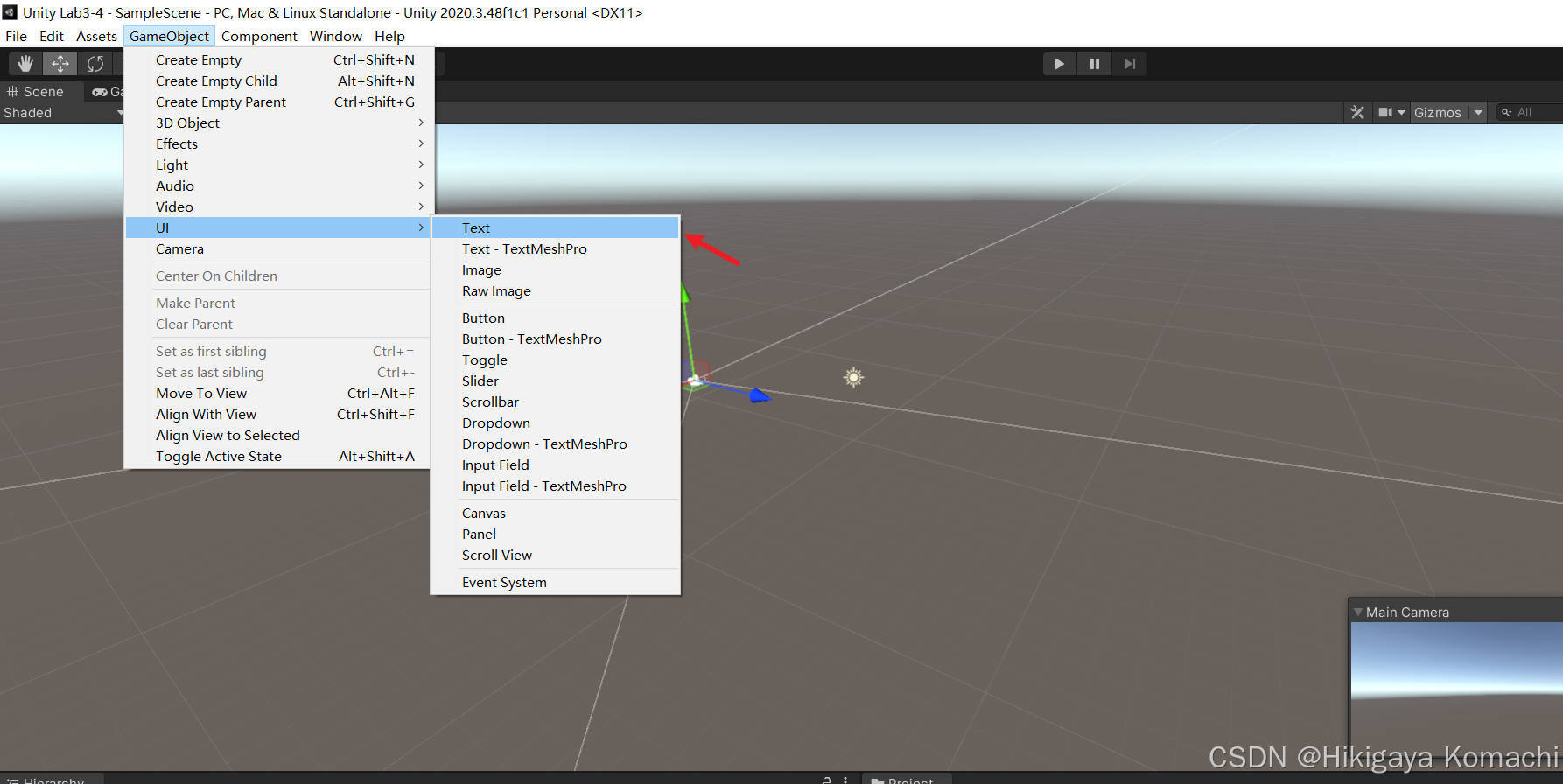Choose Move To View
Viewport: 1563px width, 784px height.
(x=278, y=393)
